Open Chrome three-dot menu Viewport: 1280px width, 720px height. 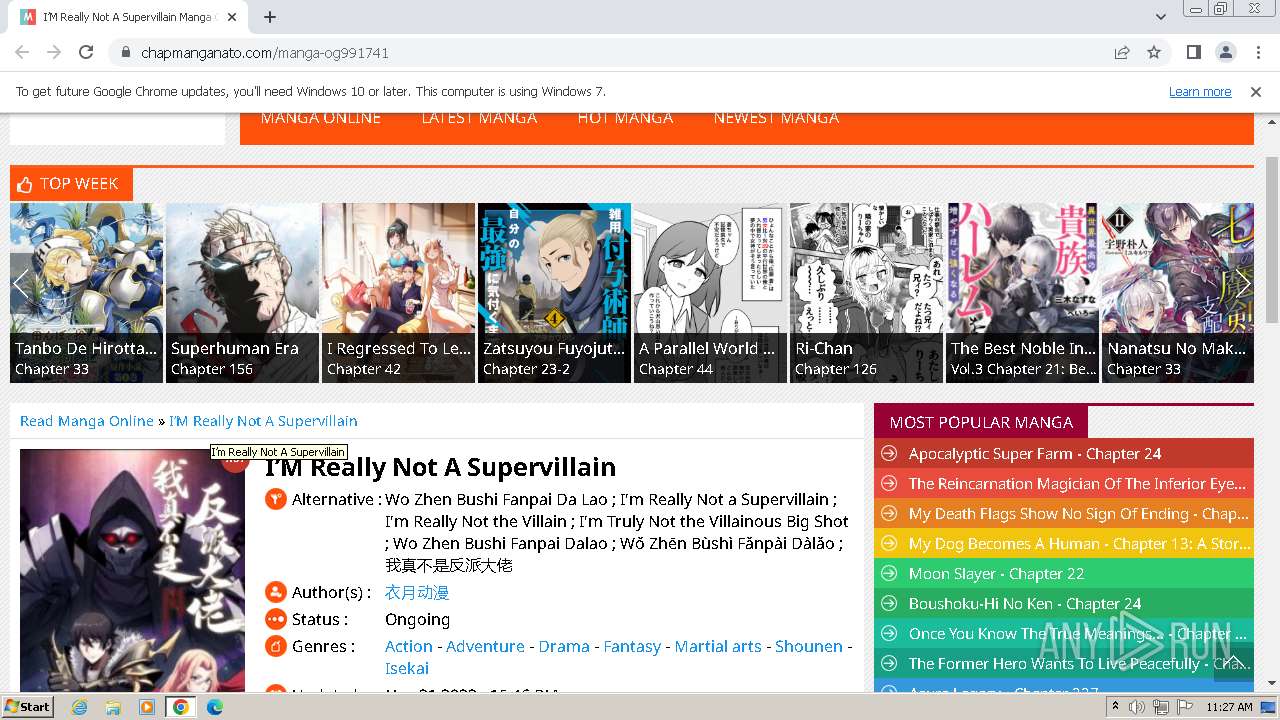(1258, 52)
